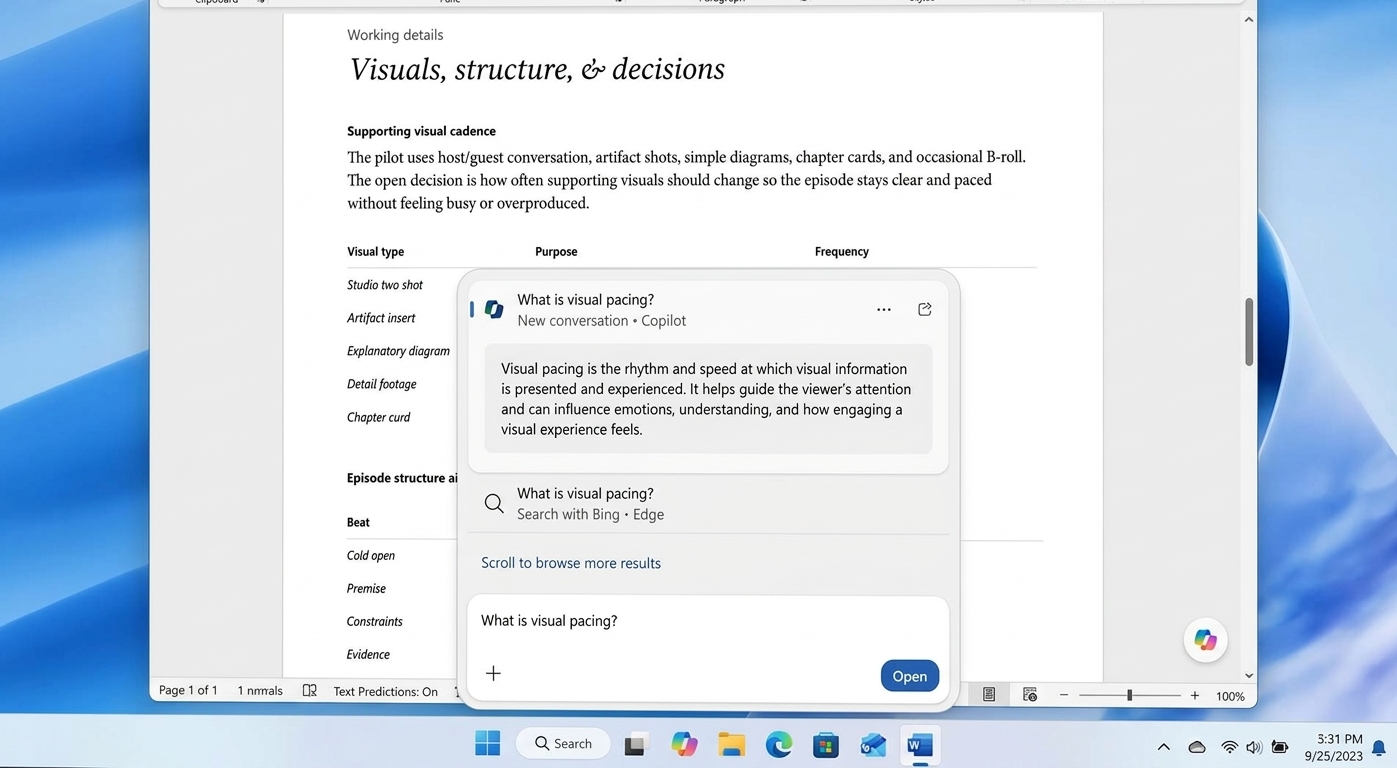Click the scroll up arrow of the document

1249,20
